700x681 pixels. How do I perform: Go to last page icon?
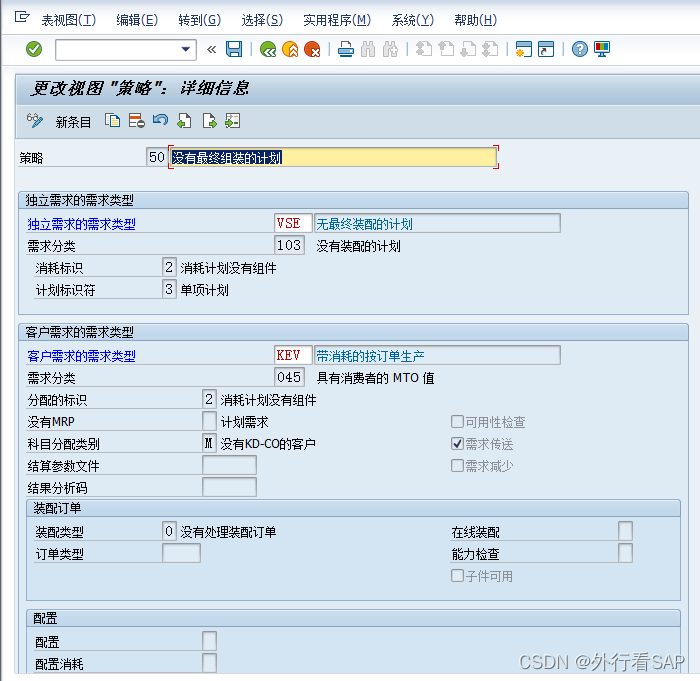click(490, 49)
